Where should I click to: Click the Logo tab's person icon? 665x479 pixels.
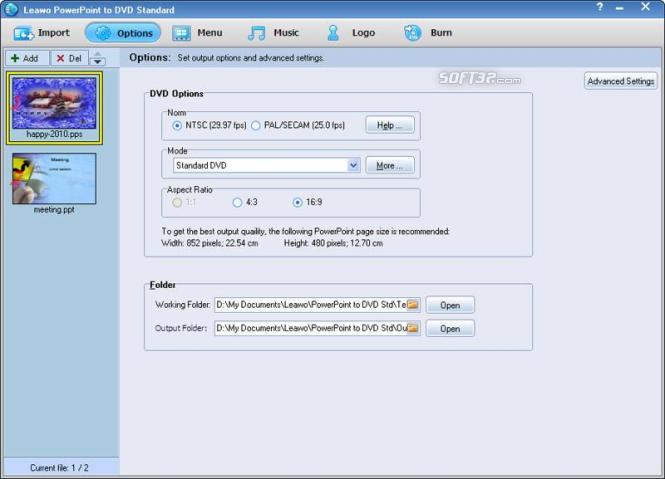[x=333, y=33]
